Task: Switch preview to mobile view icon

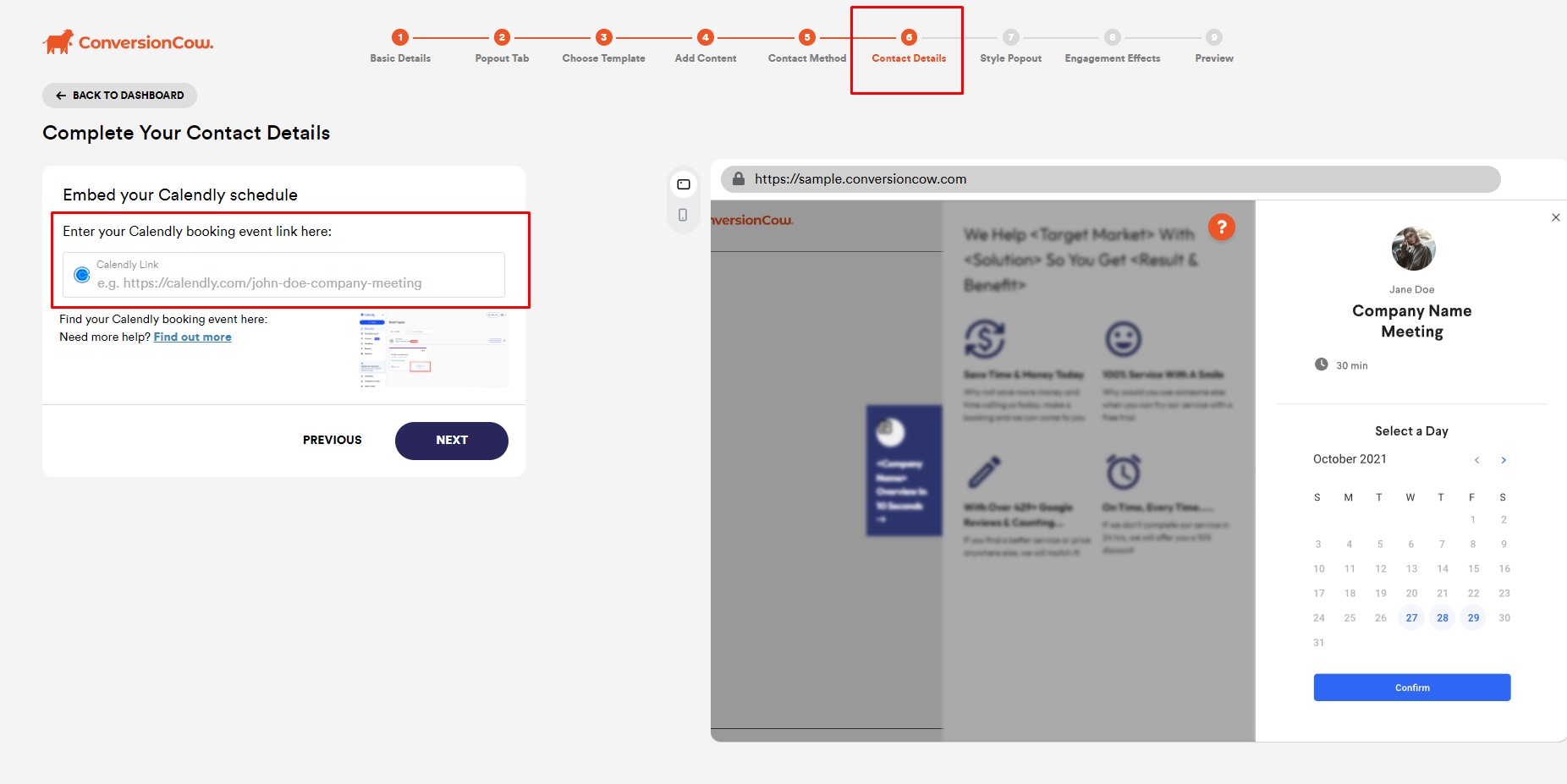Action: coord(684,215)
